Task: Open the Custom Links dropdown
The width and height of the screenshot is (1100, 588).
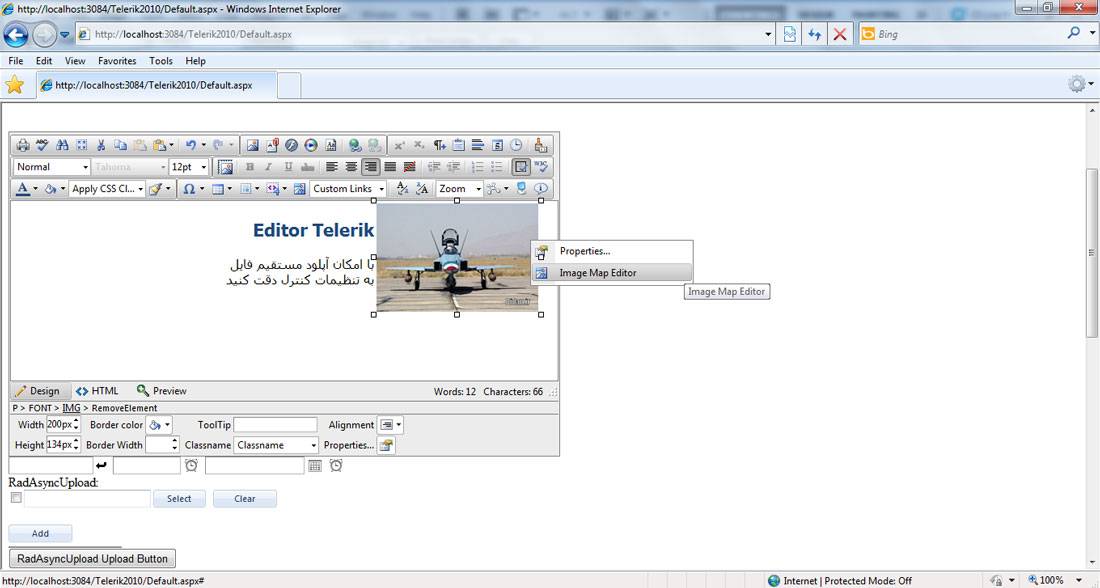Action: coord(349,189)
